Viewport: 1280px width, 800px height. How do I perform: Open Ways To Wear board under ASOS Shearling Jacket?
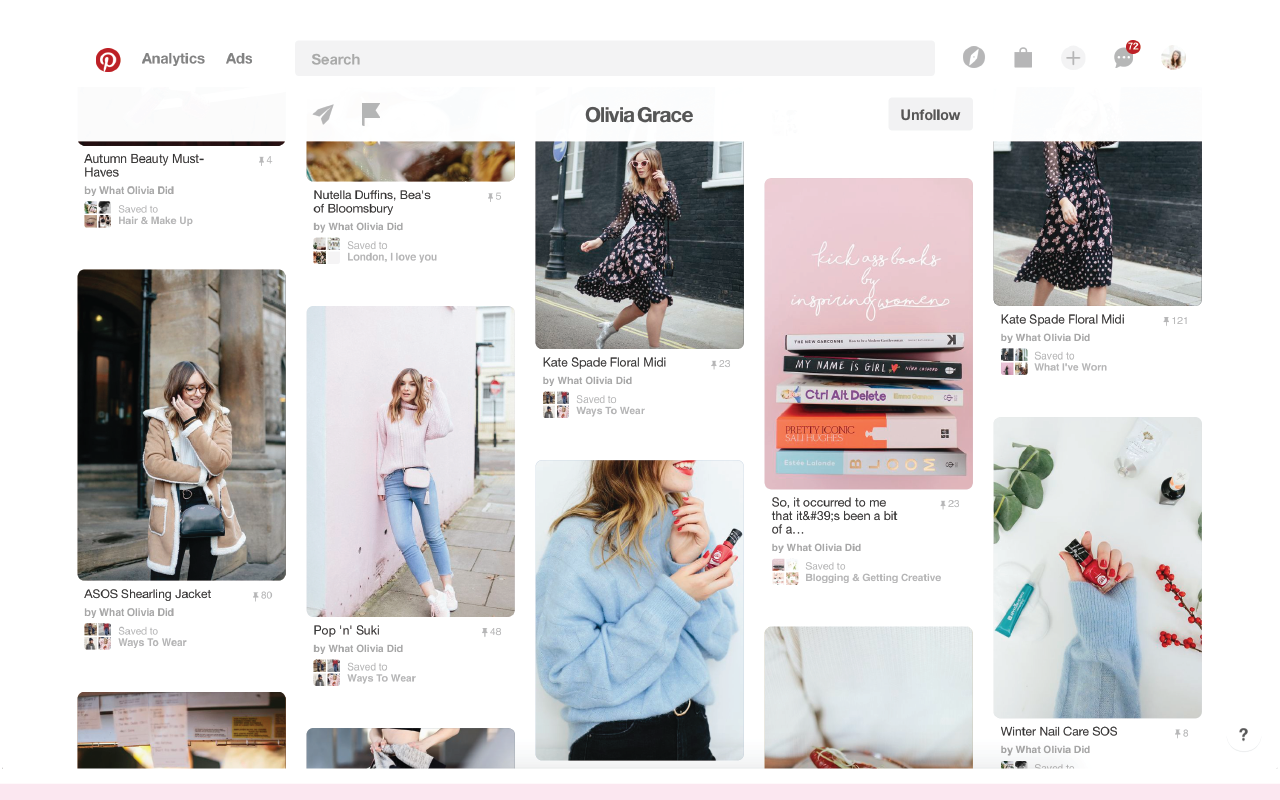152,643
